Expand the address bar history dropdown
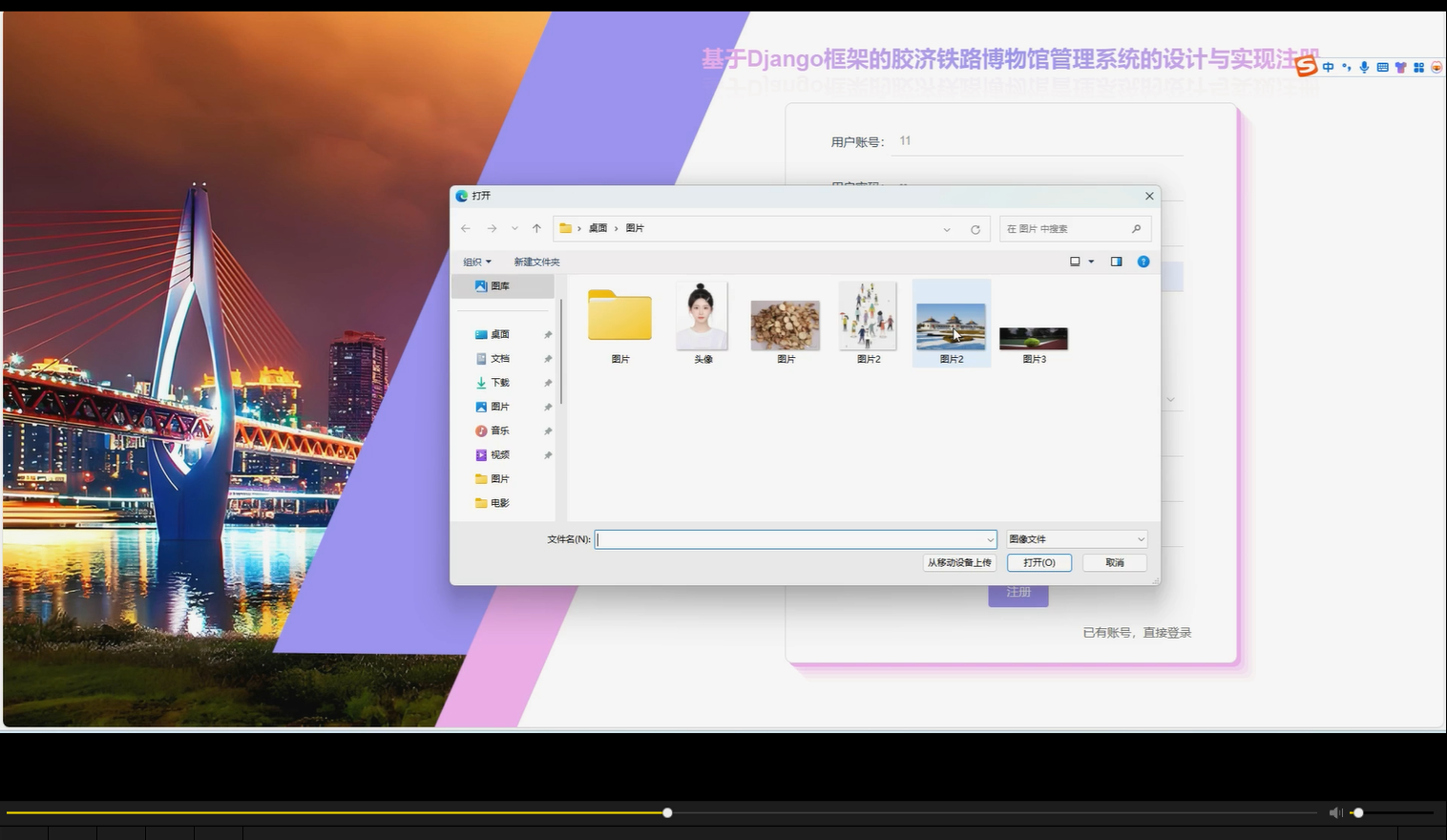Screen dimensions: 1447x840 click(x=947, y=229)
